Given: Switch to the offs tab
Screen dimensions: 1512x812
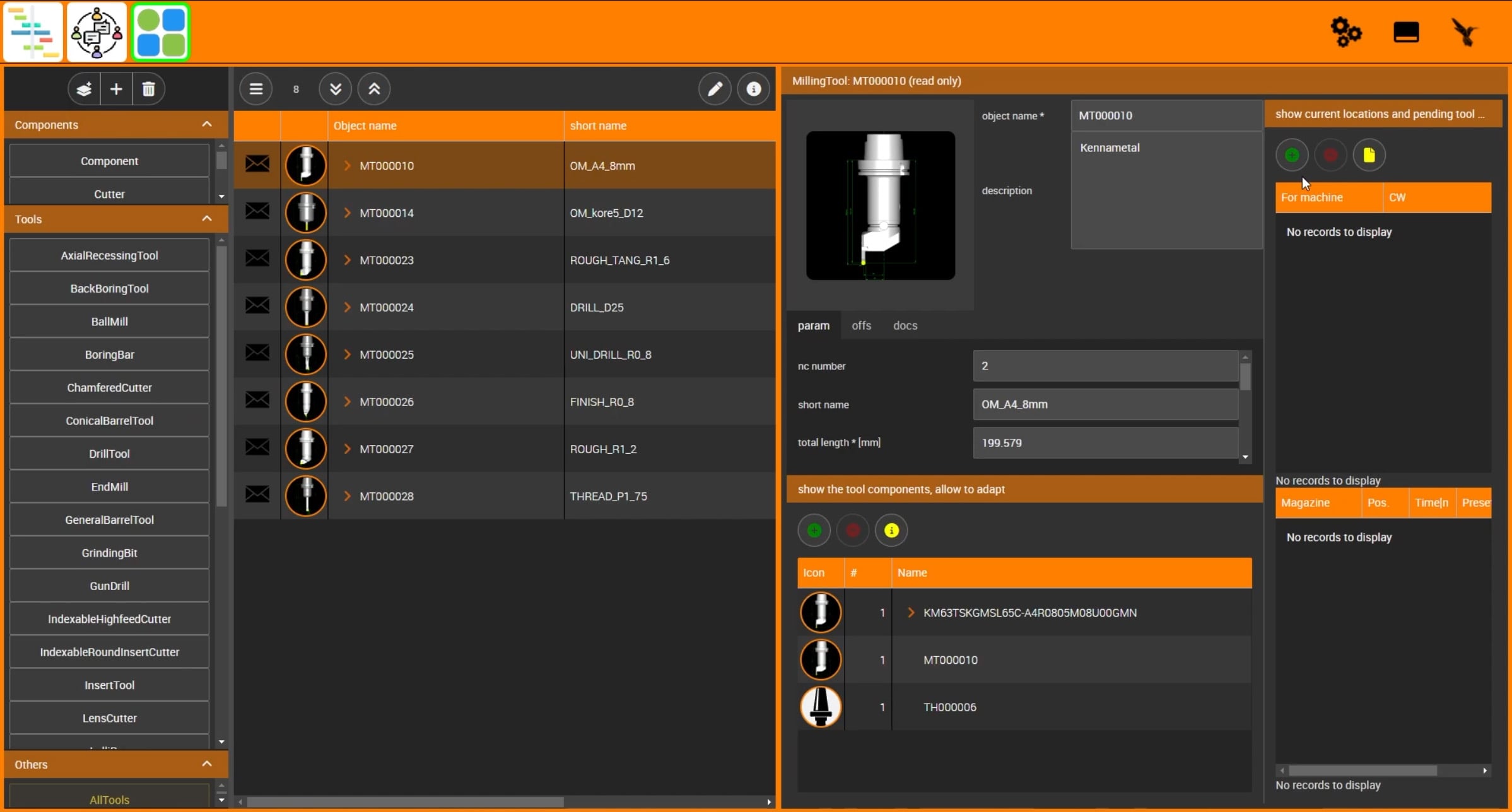Looking at the screenshot, I should click(x=860, y=325).
